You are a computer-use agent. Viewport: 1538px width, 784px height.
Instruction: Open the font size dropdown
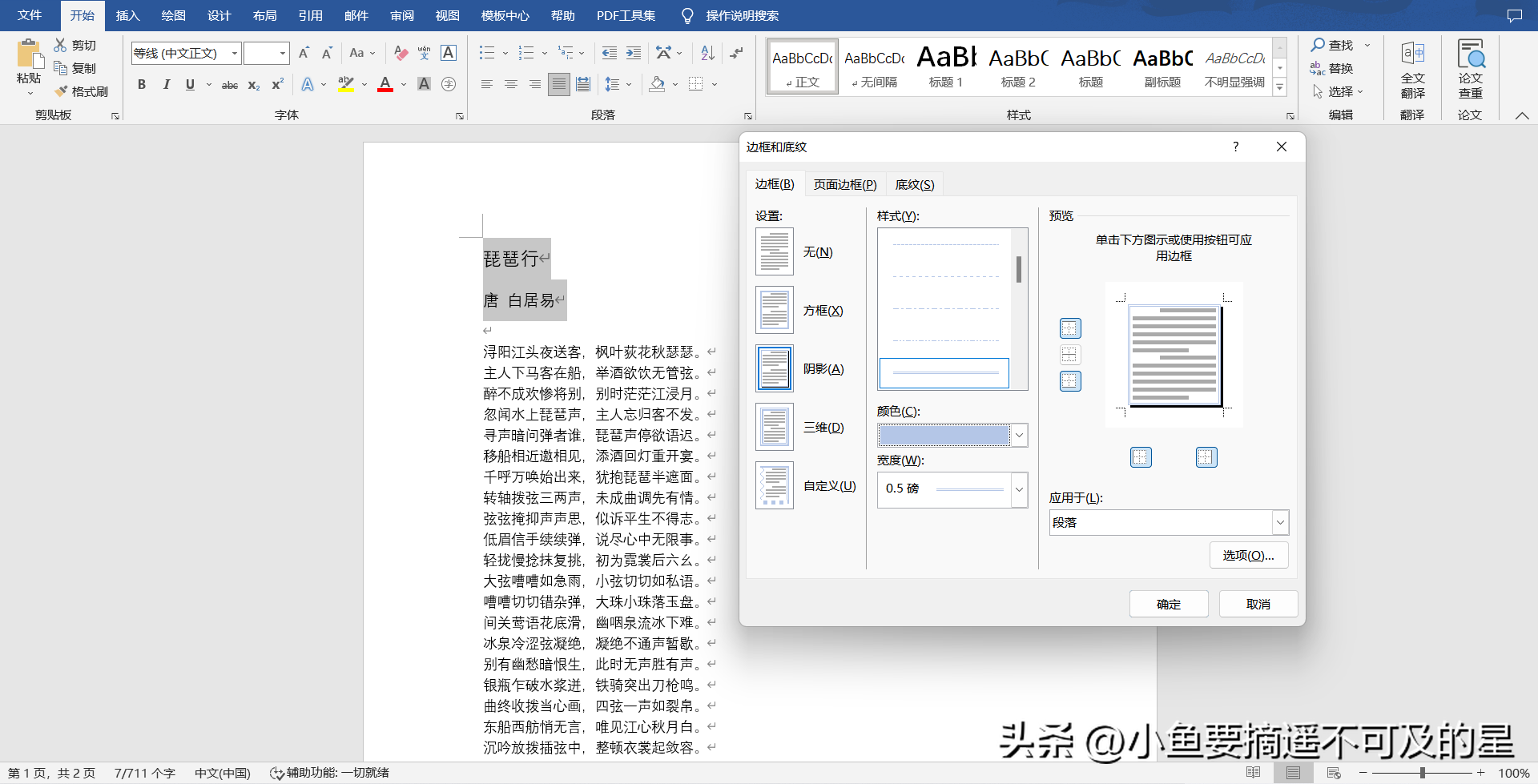283,53
